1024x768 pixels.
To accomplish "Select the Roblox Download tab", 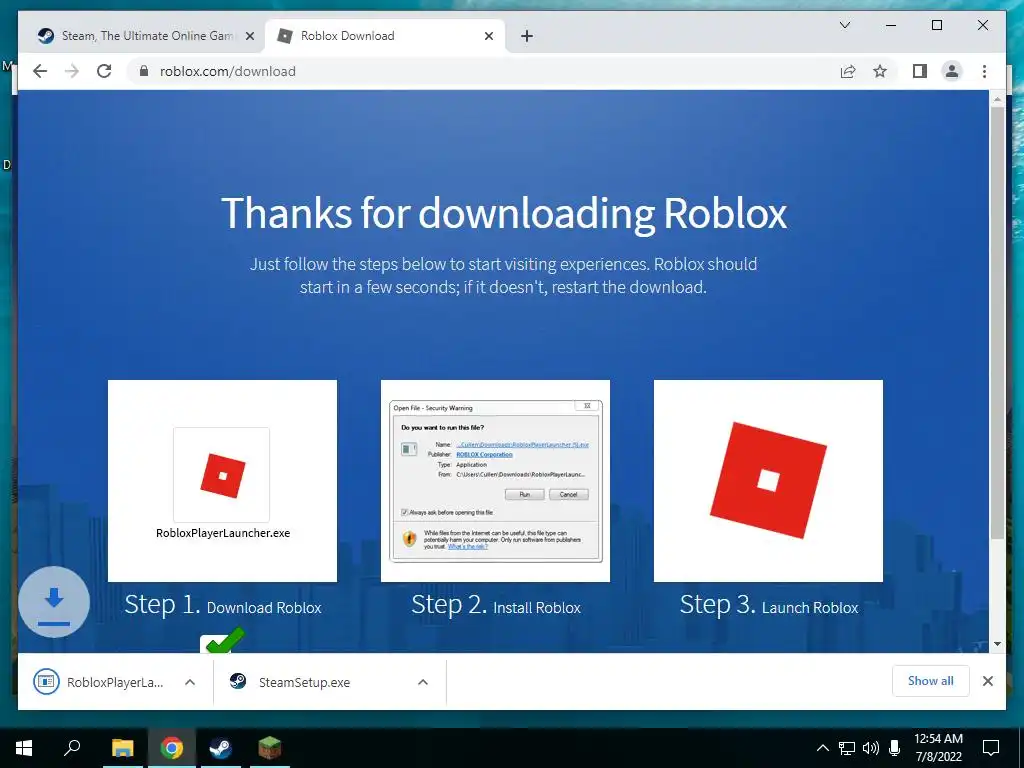I will point(385,36).
